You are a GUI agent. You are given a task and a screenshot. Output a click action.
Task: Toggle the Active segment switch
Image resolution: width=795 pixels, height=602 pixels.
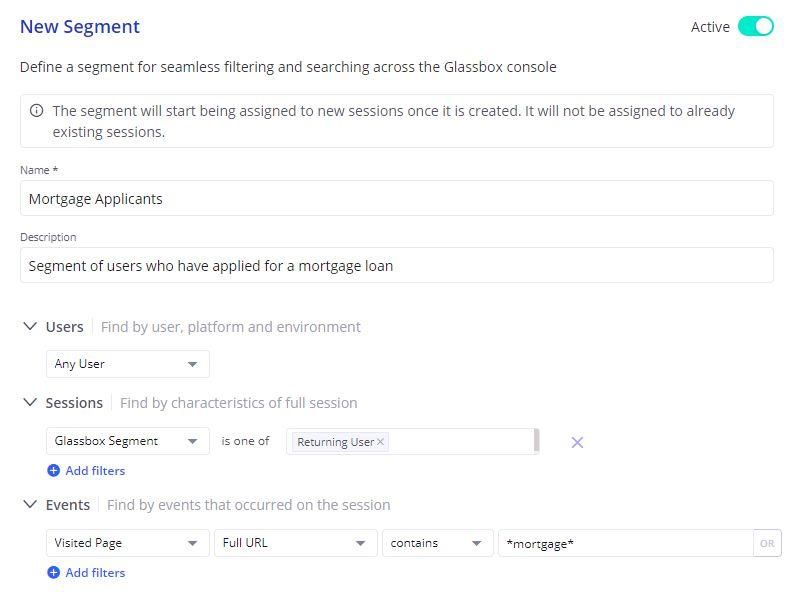[755, 27]
